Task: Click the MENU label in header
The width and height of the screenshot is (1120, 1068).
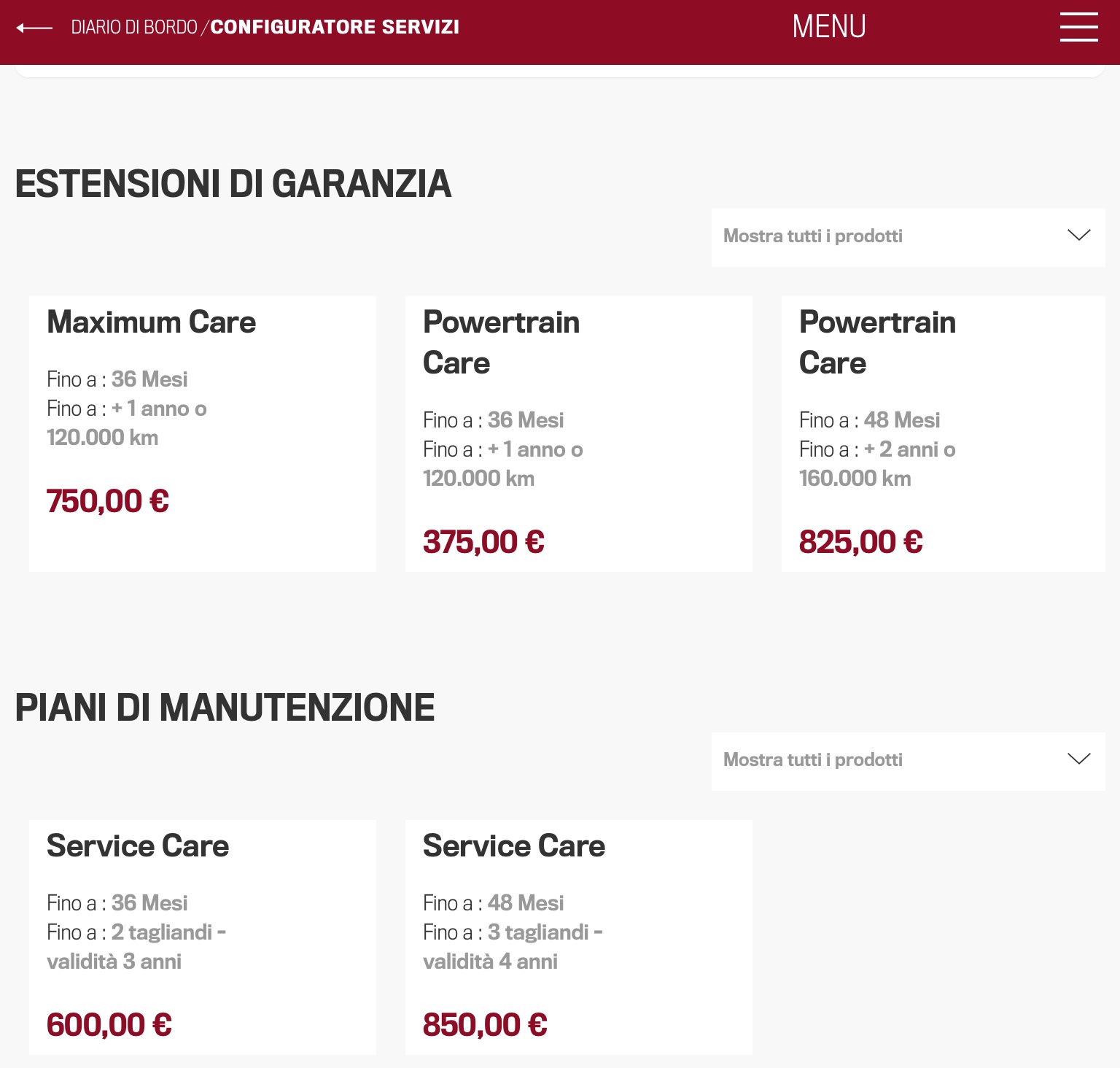Action: point(829,27)
